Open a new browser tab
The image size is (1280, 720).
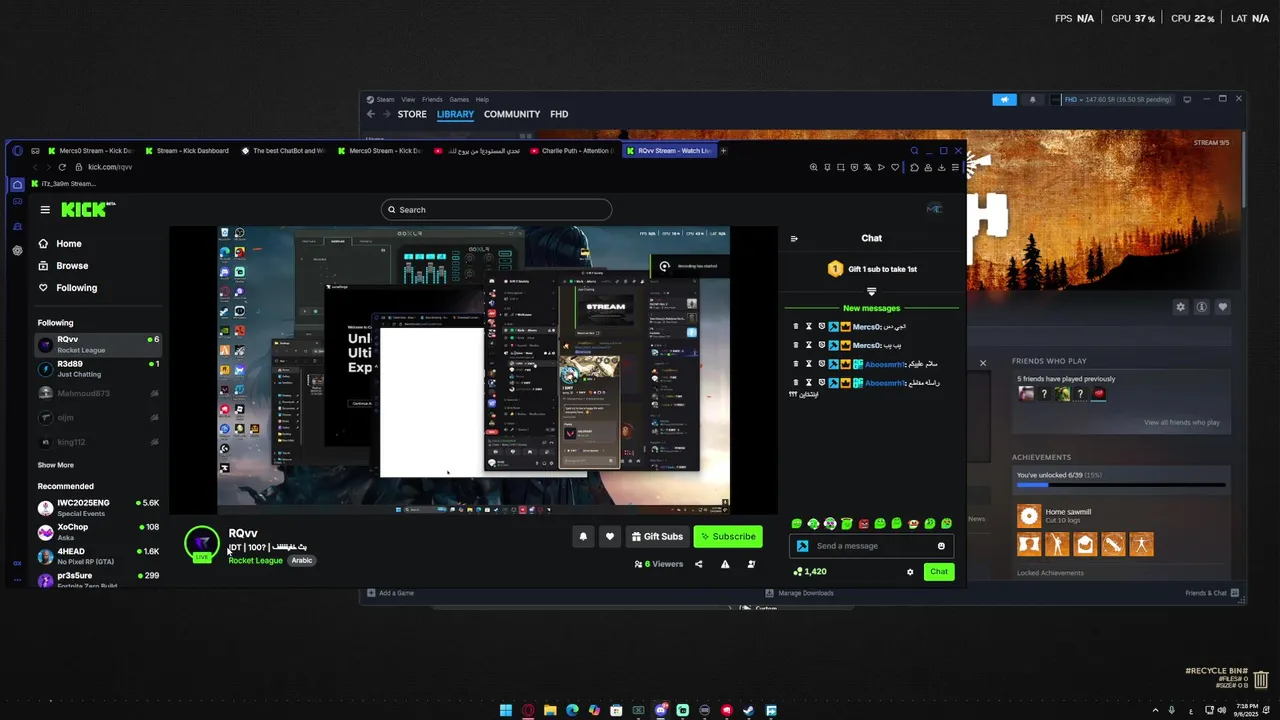pyautogui.click(x=723, y=151)
